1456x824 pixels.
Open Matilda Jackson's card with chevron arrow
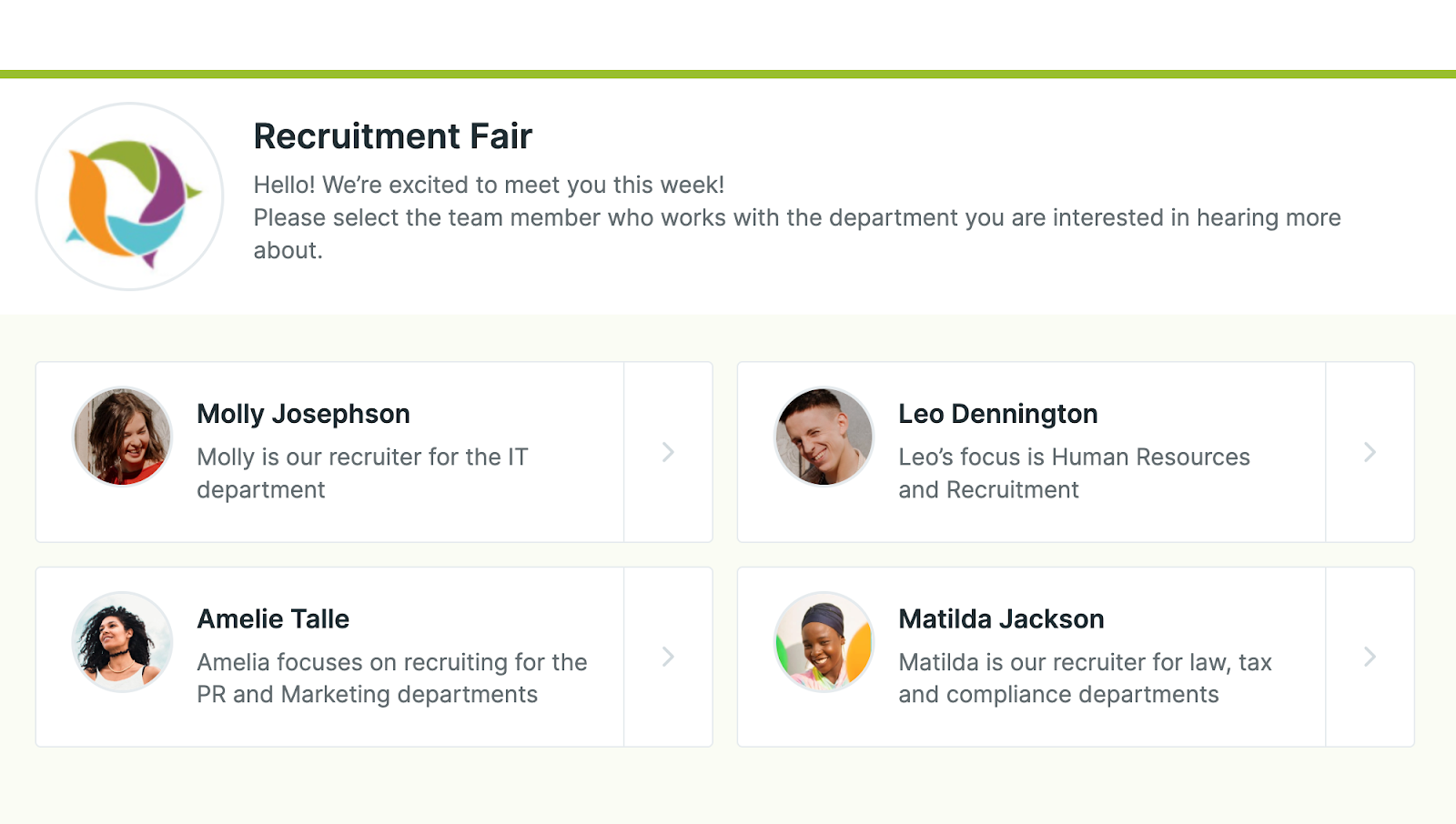pyautogui.click(x=1370, y=657)
